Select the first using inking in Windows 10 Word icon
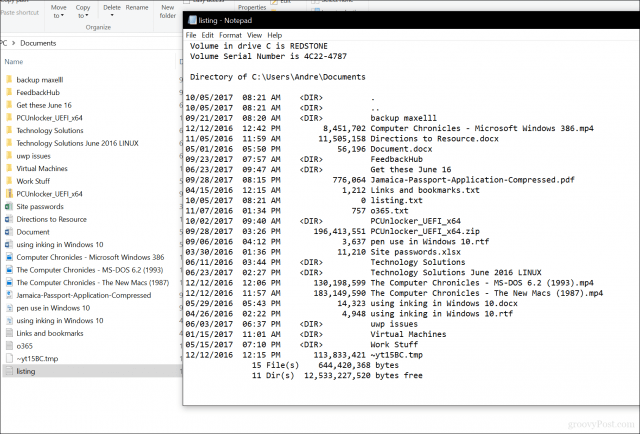The width and height of the screenshot is (640, 434). tap(9, 244)
